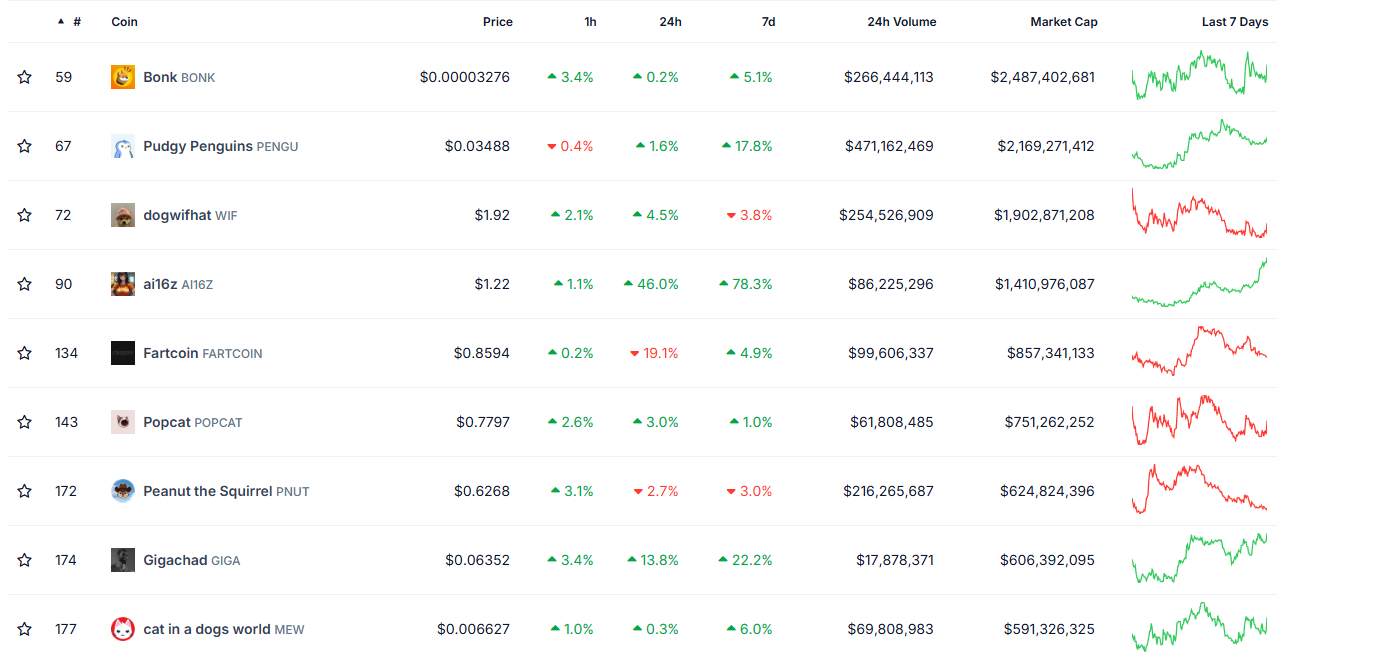Toggle the Fartcoin watchlist star
Image resolution: width=1378 pixels, height=652 pixels.
tap(24, 353)
